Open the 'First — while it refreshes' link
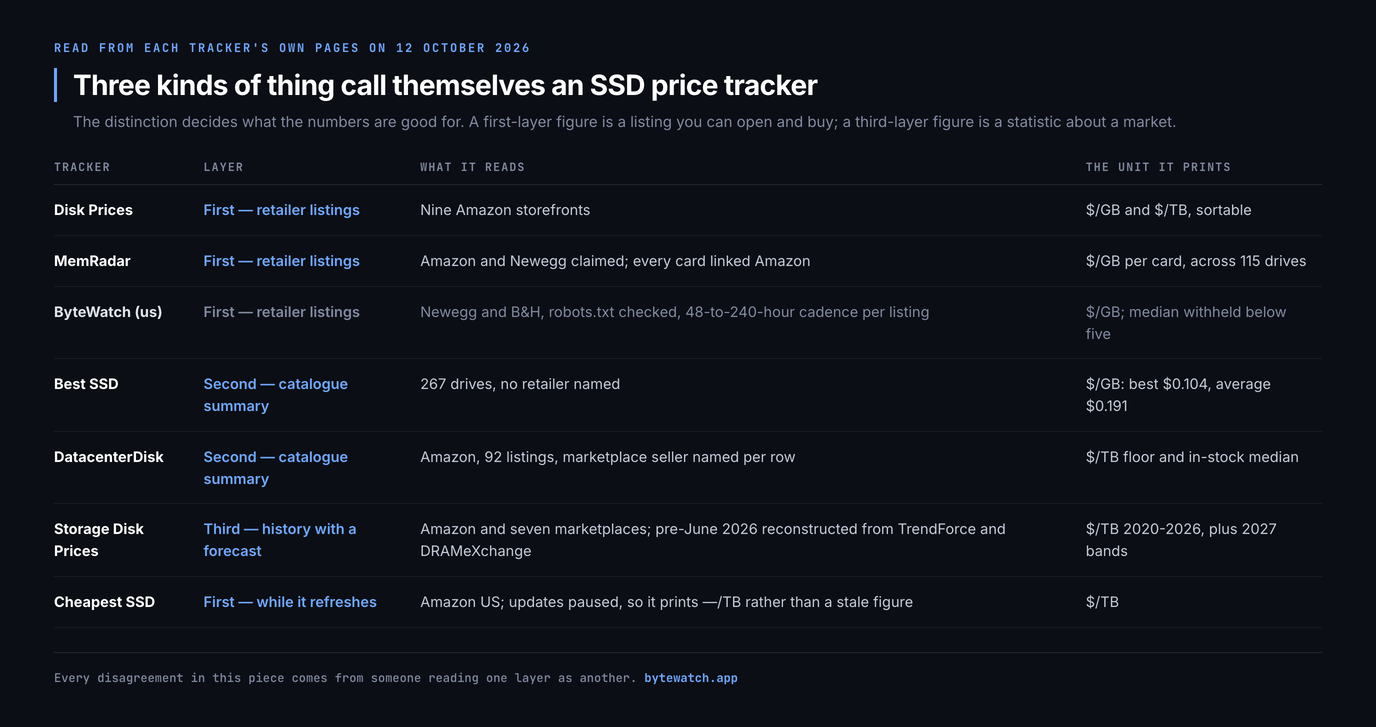The image size is (1376, 727). (x=290, y=602)
